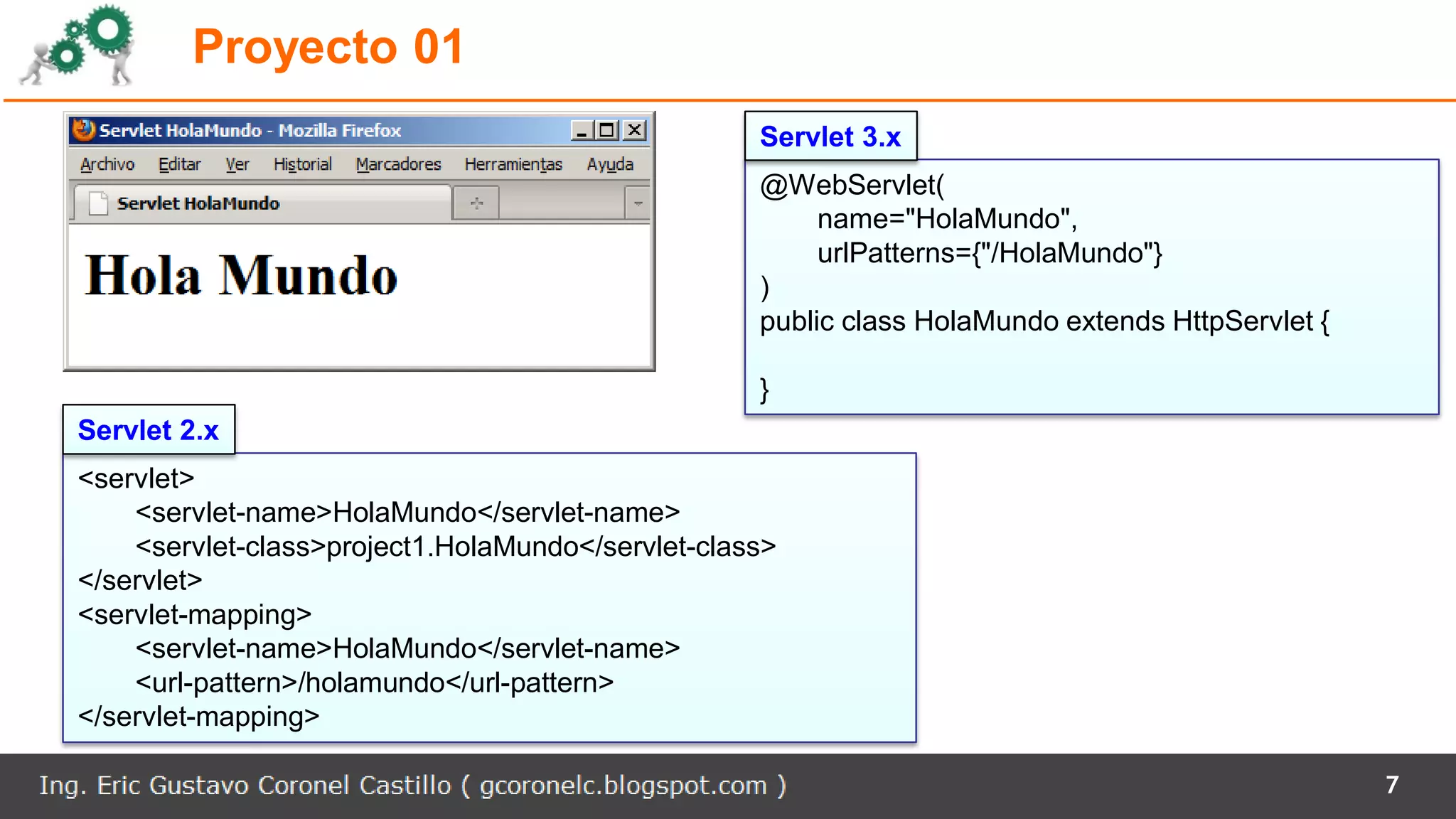
Task: Click the closing </servlet-mapping> tag line
Action: click(x=198, y=717)
